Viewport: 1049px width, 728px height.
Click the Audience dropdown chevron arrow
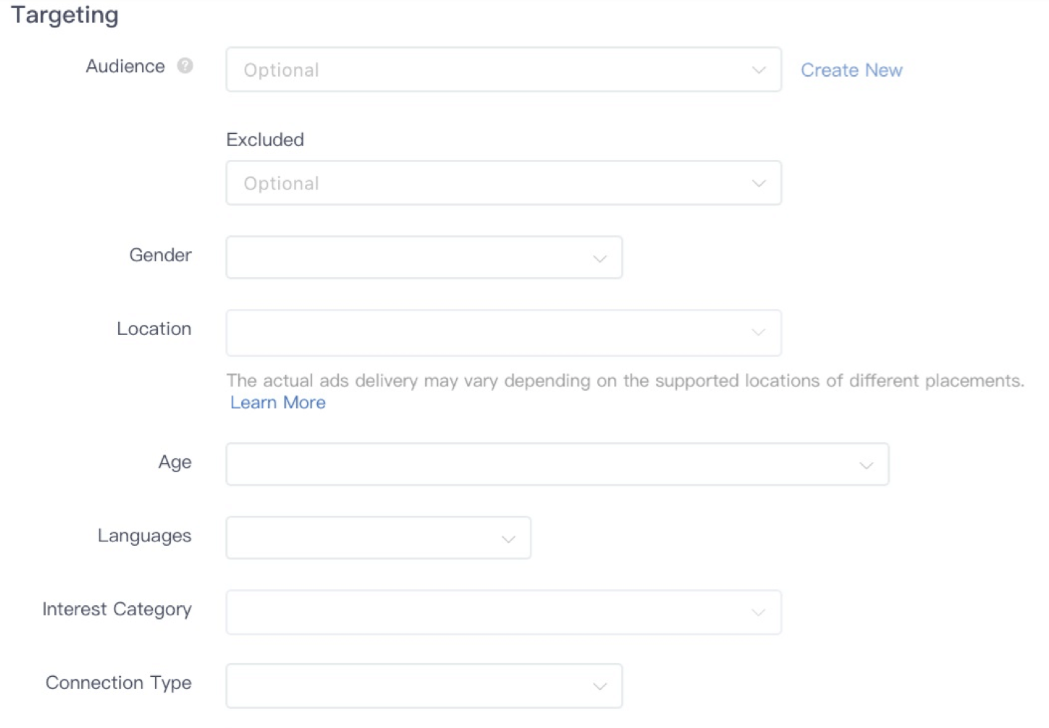759,70
